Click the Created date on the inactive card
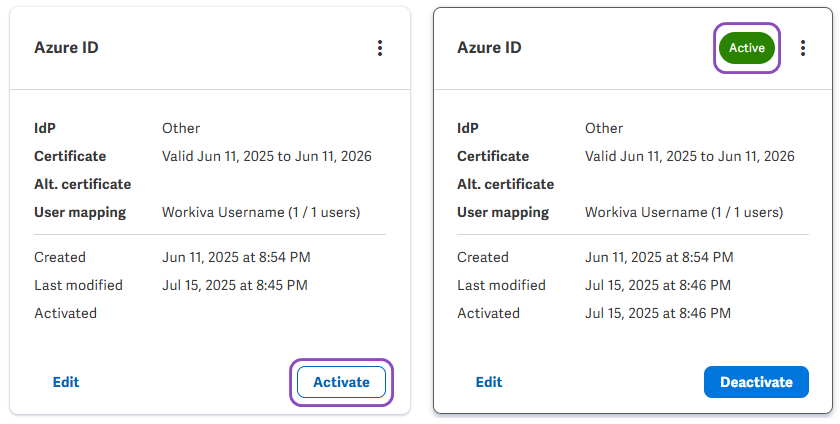840x424 pixels. (x=236, y=257)
